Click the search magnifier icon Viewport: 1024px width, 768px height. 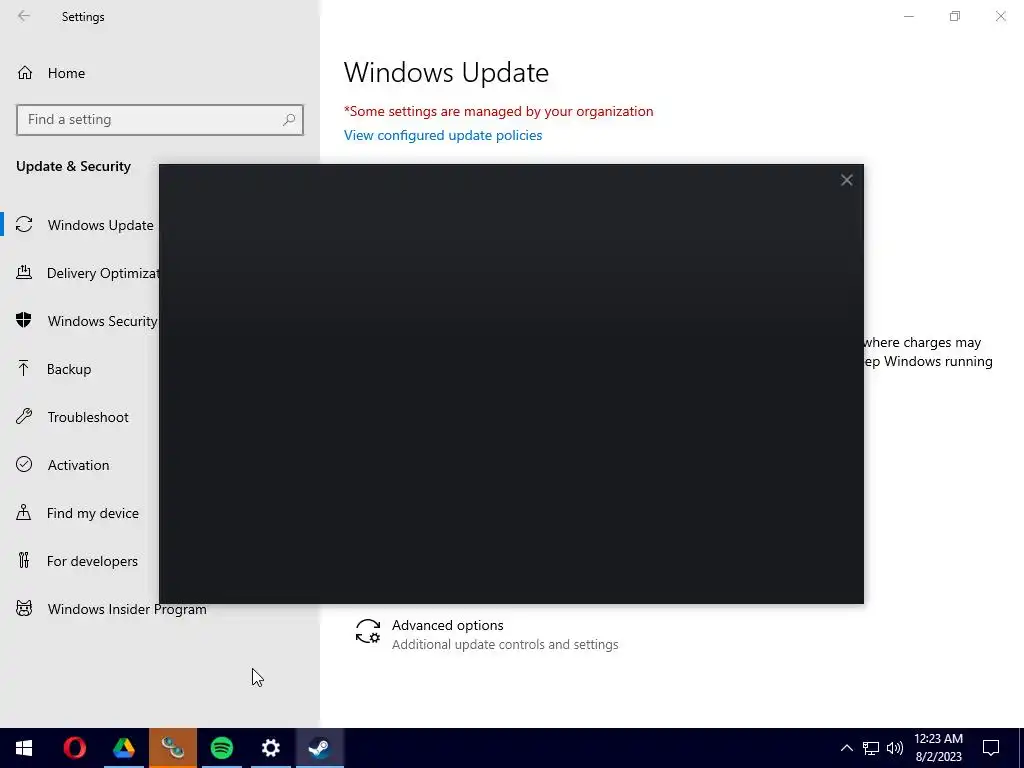[289, 120]
